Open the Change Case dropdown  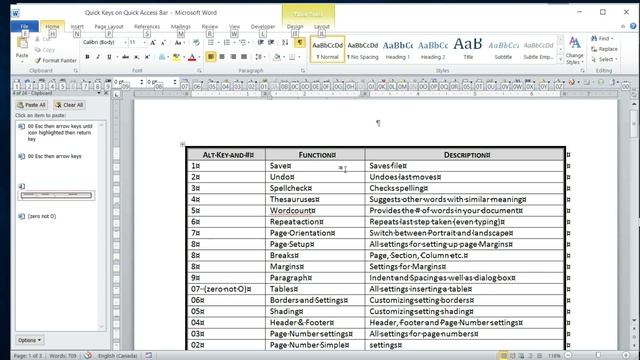179,42
